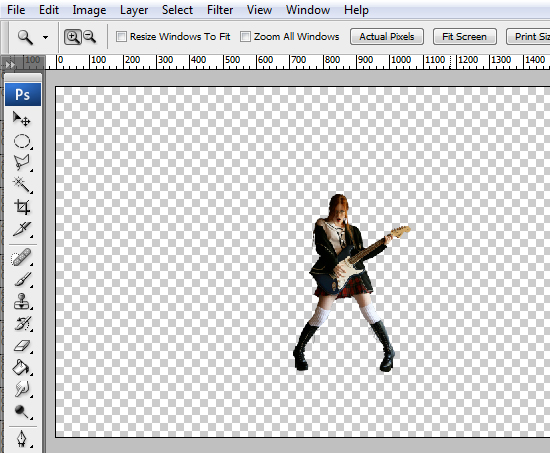Open the Layer menu
The width and height of the screenshot is (550, 453).
coord(134,10)
